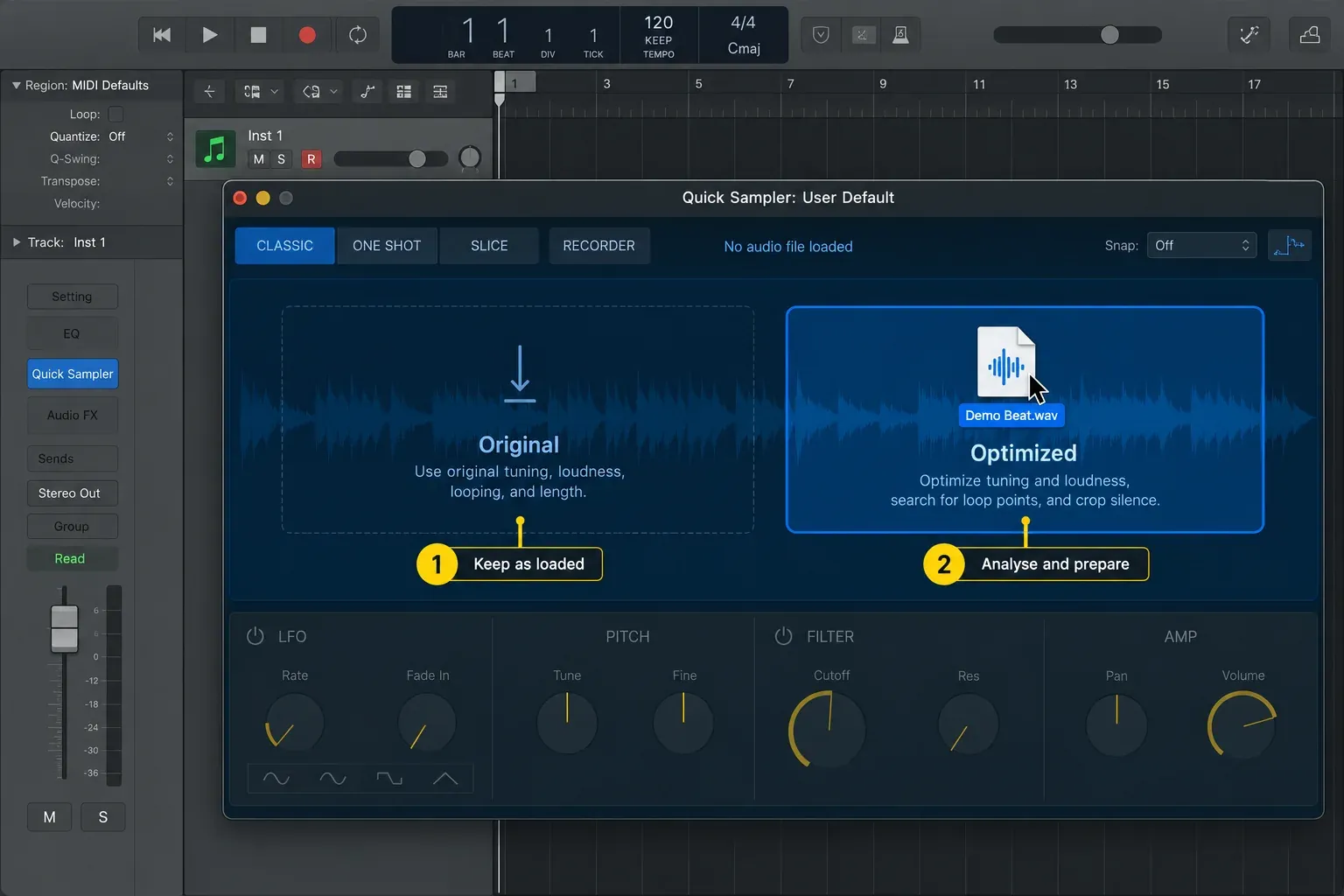Solo the Inst 1 track header
The width and height of the screenshot is (1344, 896).
[x=281, y=159]
